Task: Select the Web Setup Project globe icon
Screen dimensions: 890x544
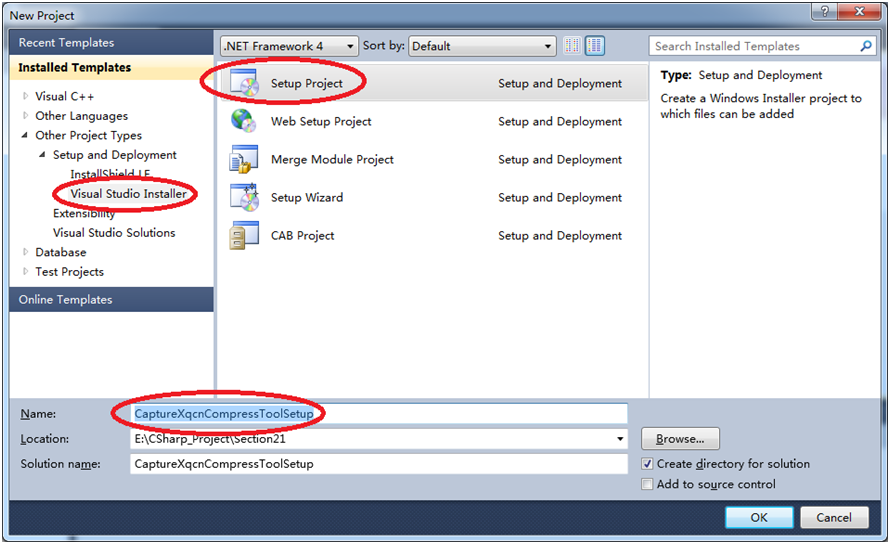Action: pyautogui.click(x=244, y=121)
